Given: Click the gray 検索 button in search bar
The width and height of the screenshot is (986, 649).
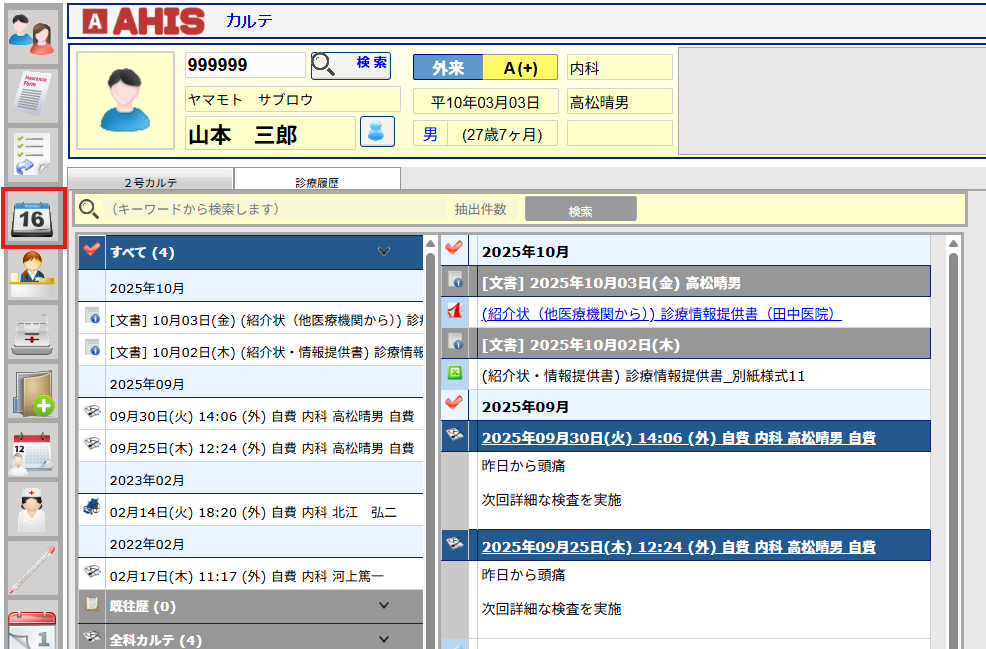Looking at the screenshot, I should (x=580, y=210).
